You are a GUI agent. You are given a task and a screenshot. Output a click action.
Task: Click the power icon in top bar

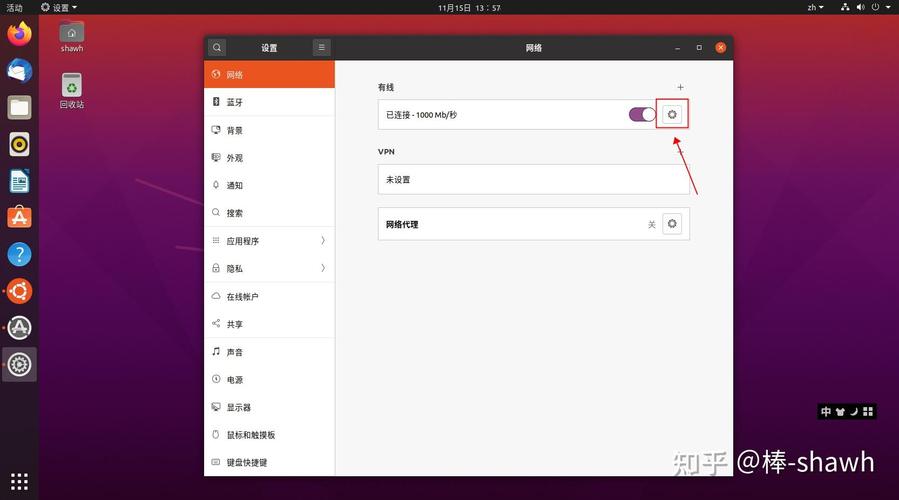click(x=875, y=7)
